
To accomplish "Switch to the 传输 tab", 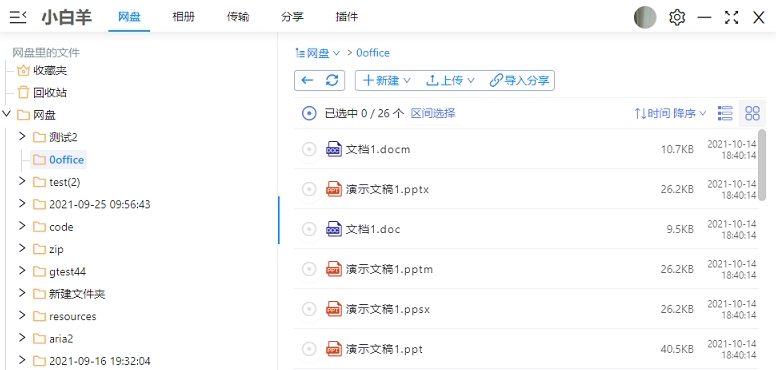I will pos(238,17).
